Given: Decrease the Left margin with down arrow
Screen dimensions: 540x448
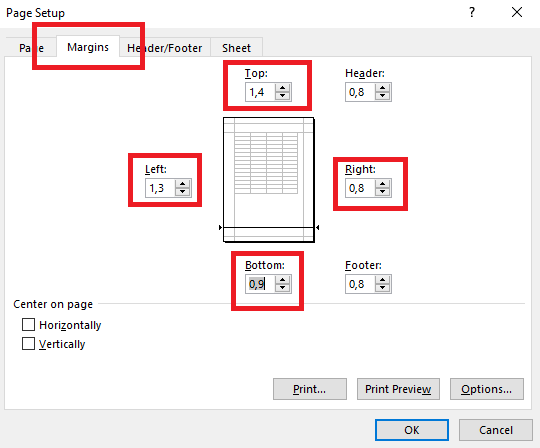Looking at the screenshot, I should (183, 192).
